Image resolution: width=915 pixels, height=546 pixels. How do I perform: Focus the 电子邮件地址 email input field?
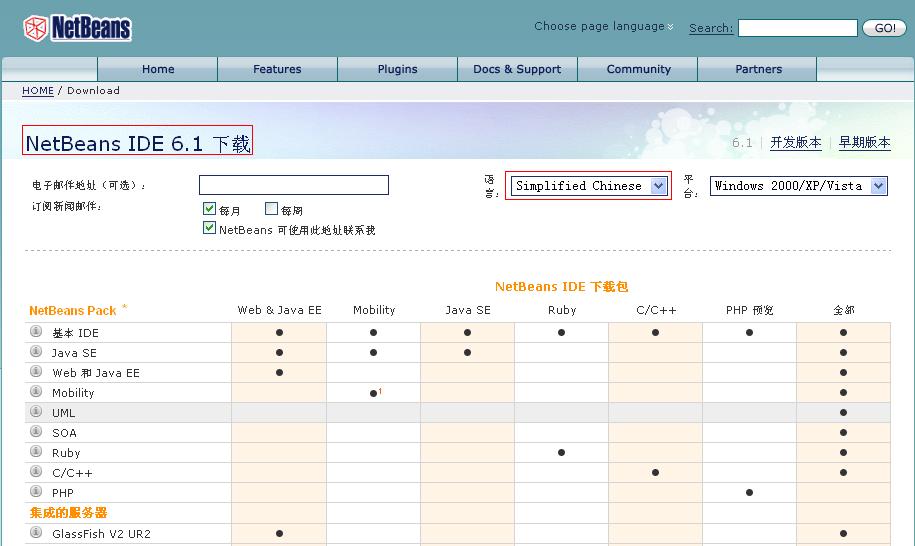[x=294, y=185]
